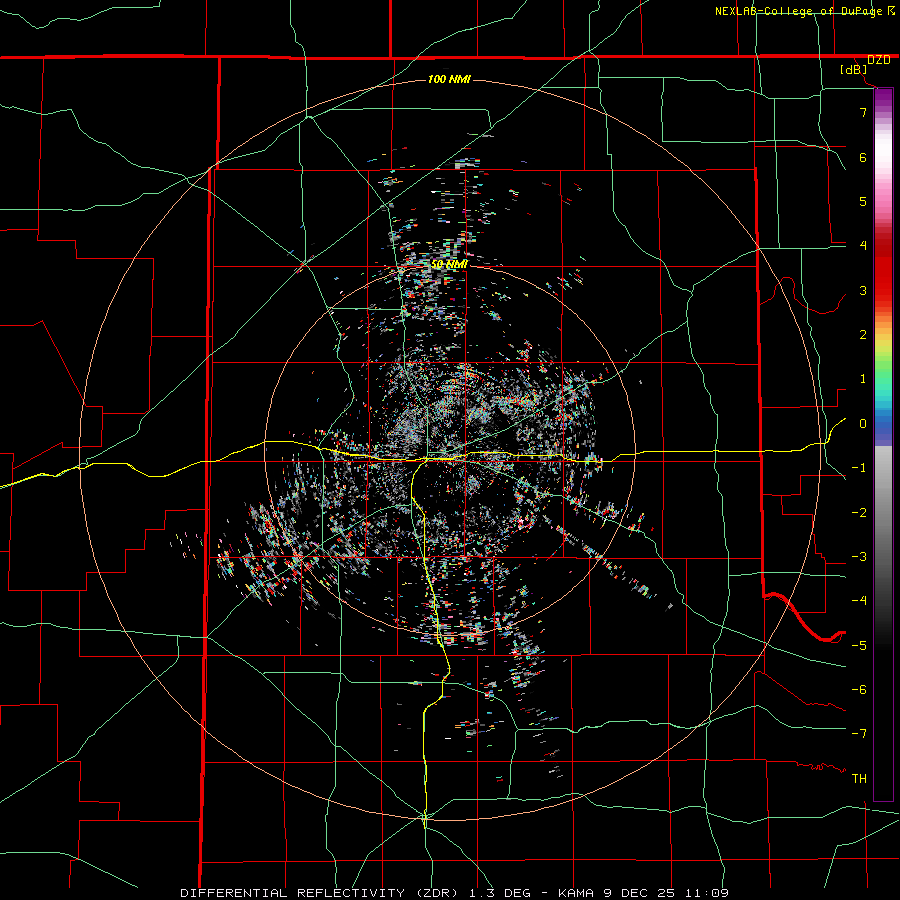Click the 50 NMI range ring label
Screen dimensions: 900x900
[x=449, y=264]
